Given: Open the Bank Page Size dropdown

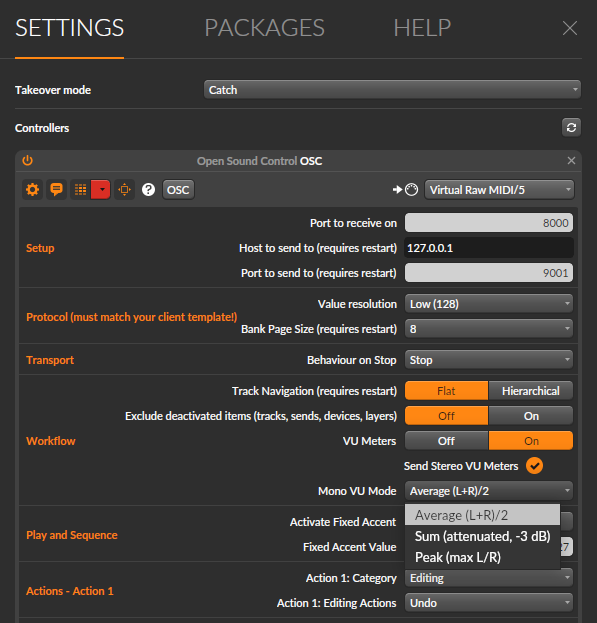Looking at the screenshot, I should pyautogui.click(x=489, y=329).
